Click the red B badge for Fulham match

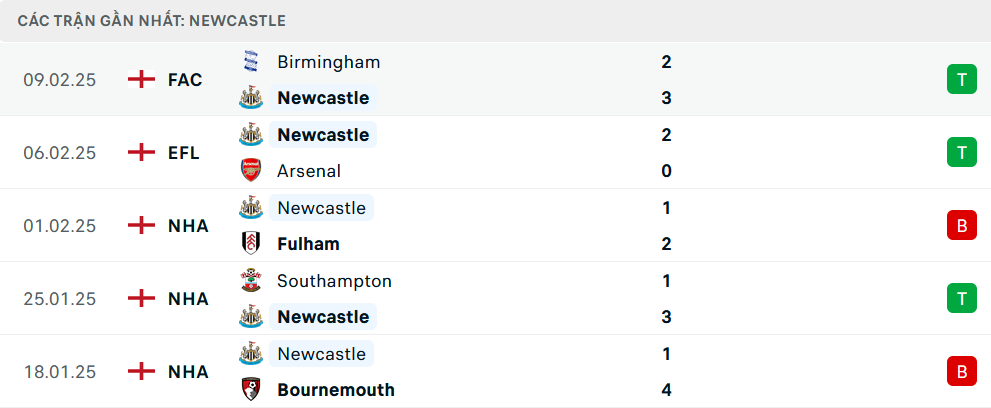[961, 226]
